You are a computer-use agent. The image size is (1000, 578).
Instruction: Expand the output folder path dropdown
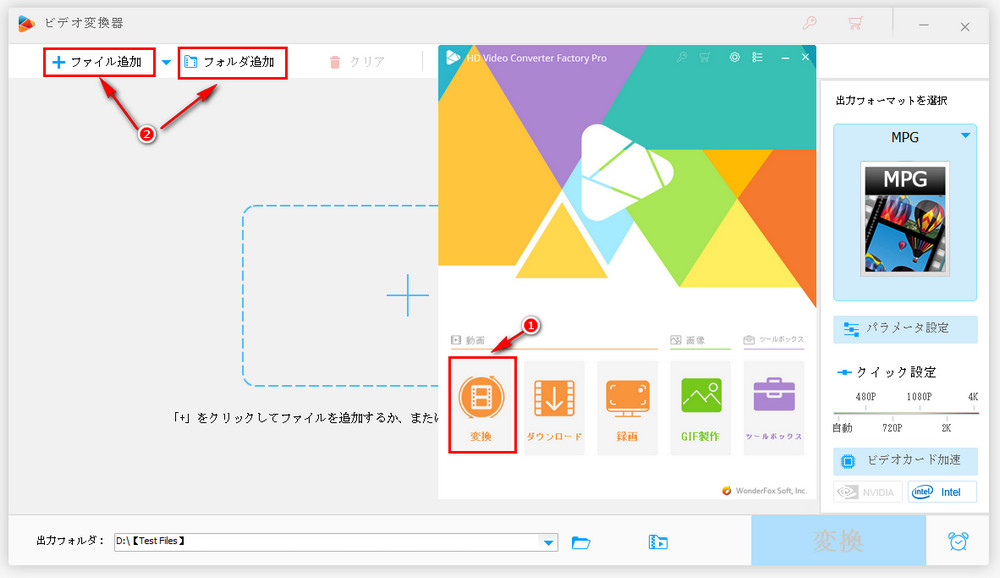coord(548,542)
